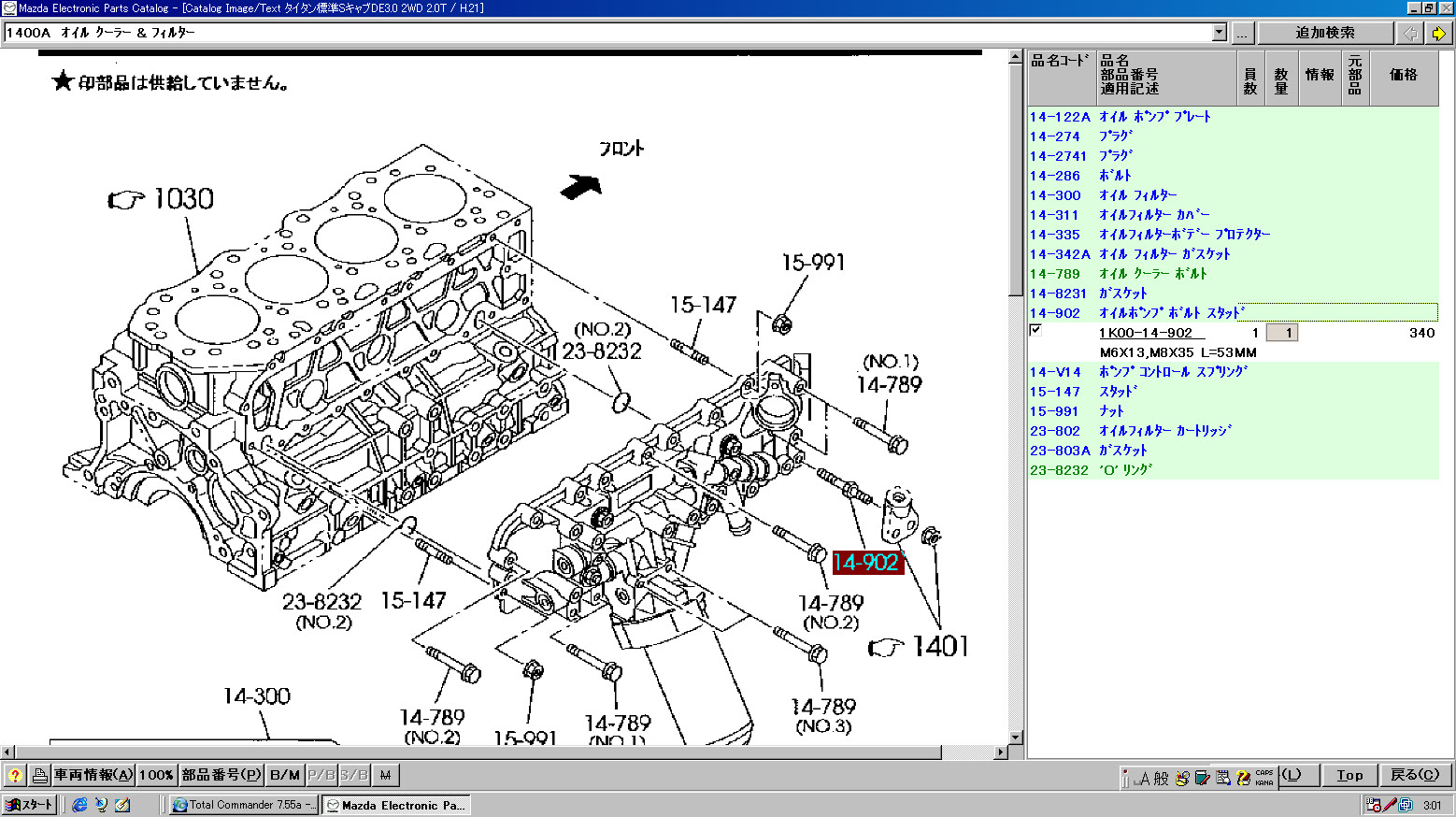Viewport: 1456px width, 817px height.
Task: Click the 100% zoom level button
Action: click(156, 775)
